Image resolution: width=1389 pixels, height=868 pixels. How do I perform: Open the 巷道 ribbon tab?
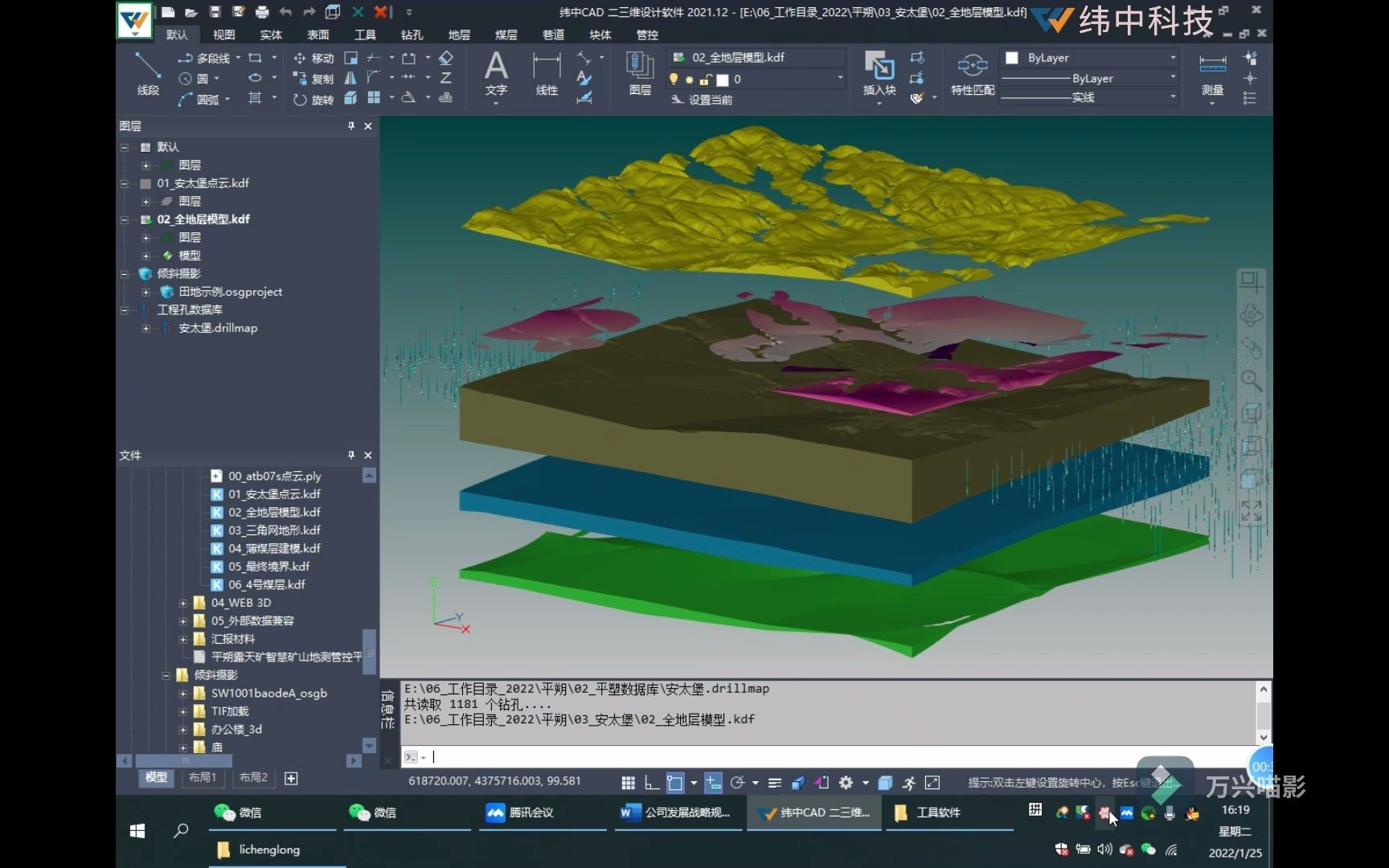click(x=553, y=35)
